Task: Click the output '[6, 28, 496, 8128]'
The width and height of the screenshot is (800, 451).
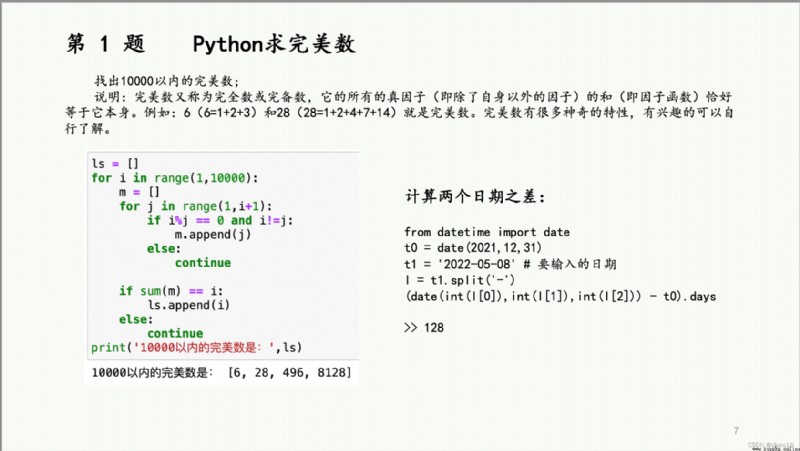Action: [290, 372]
